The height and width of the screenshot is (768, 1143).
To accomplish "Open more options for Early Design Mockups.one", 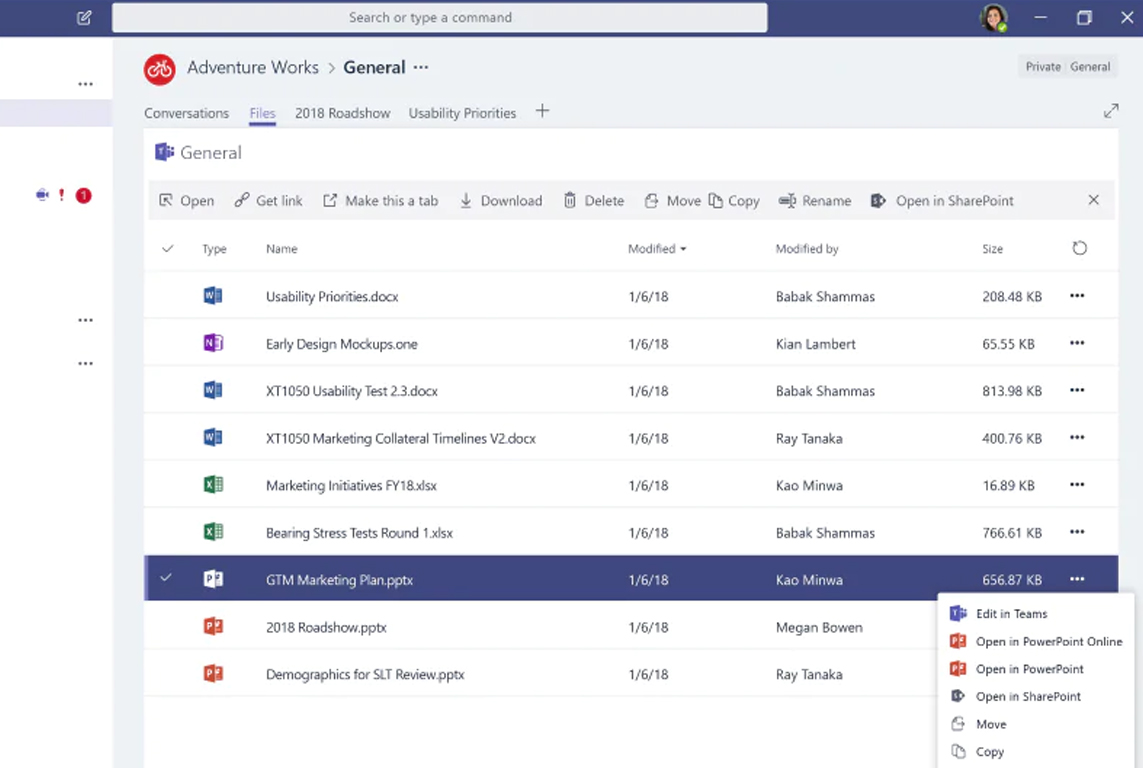I will pos(1077,343).
